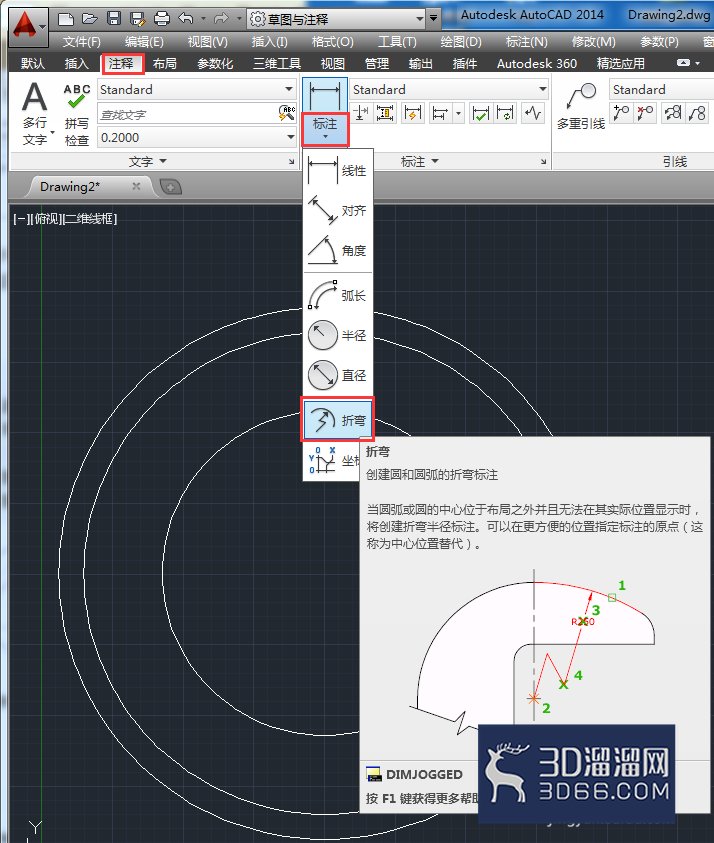Click the Plot printer icon
This screenshot has height=843, width=714.
coord(162,19)
